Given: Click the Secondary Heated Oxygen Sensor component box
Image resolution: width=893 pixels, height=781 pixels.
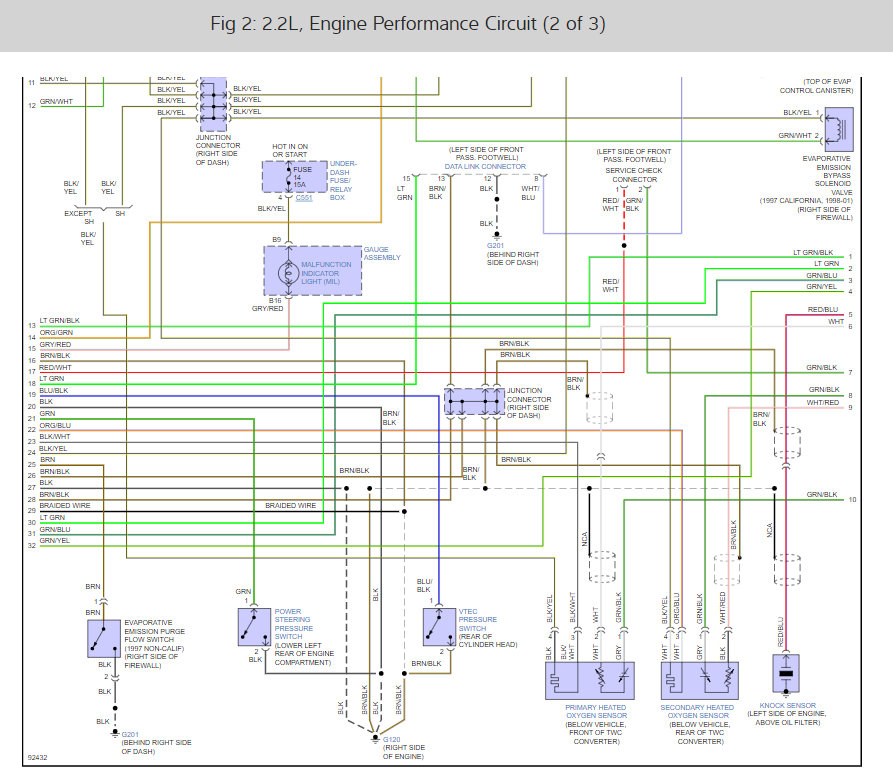Looking at the screenshot, I should pyautogui.click(x=699, y=681).
